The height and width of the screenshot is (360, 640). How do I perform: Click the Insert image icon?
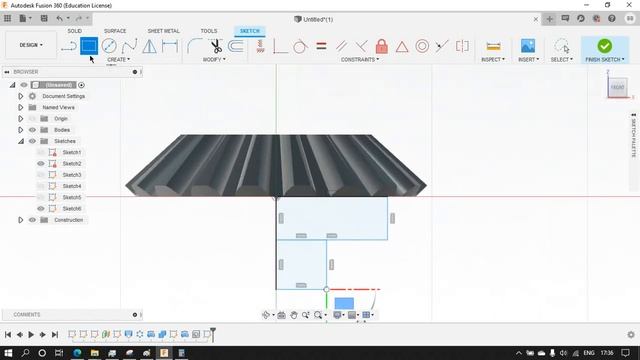(x=528, y=46)
